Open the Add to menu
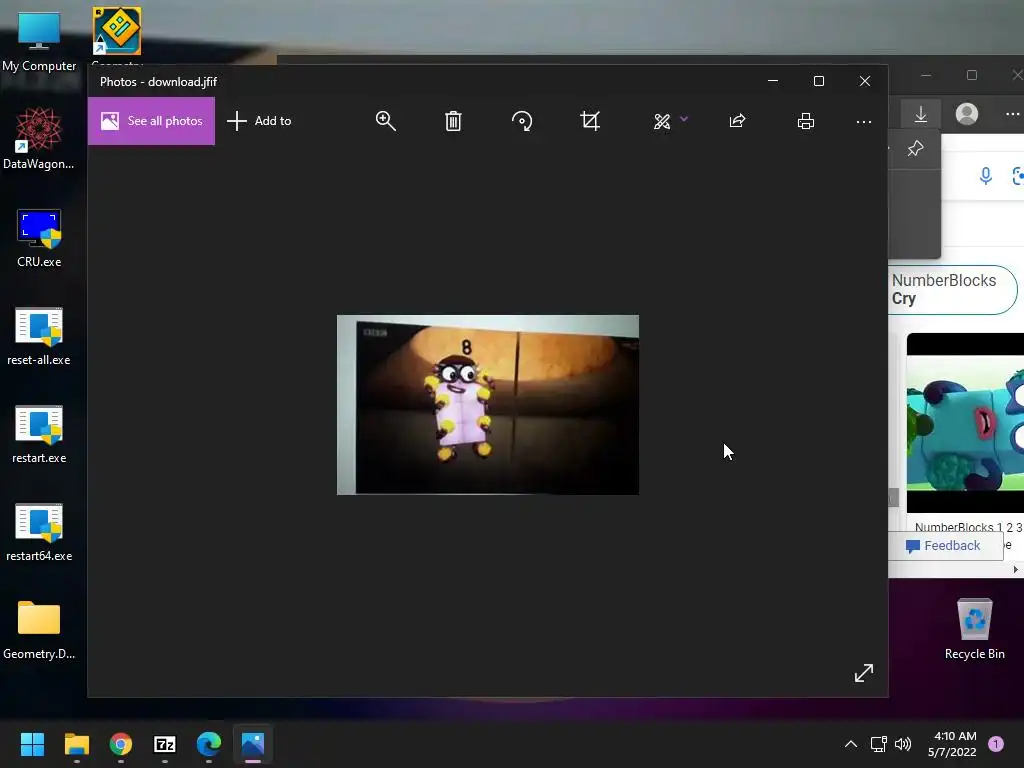1024x768 pixels. (259, 121)
